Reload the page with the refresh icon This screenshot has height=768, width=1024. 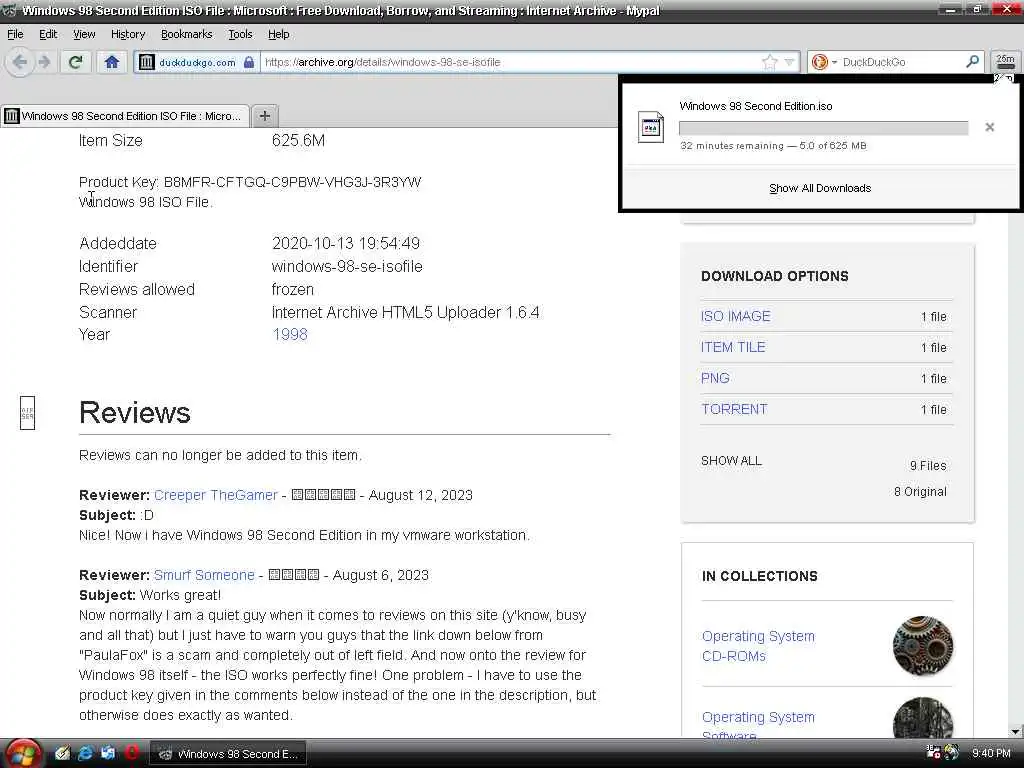[x=75, y=62]
